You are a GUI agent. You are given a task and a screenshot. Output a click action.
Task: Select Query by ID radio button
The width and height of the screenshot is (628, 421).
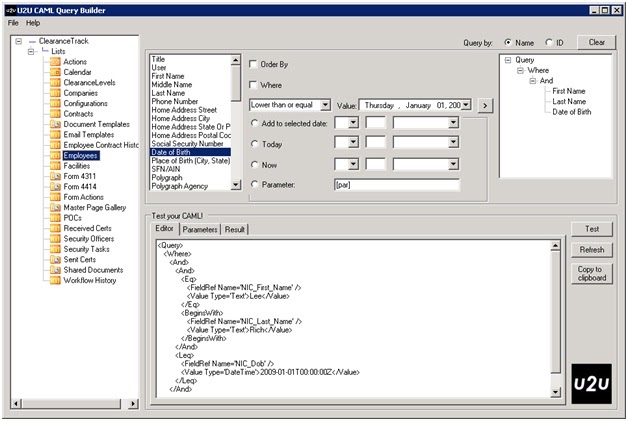click(x=549, y=42)
